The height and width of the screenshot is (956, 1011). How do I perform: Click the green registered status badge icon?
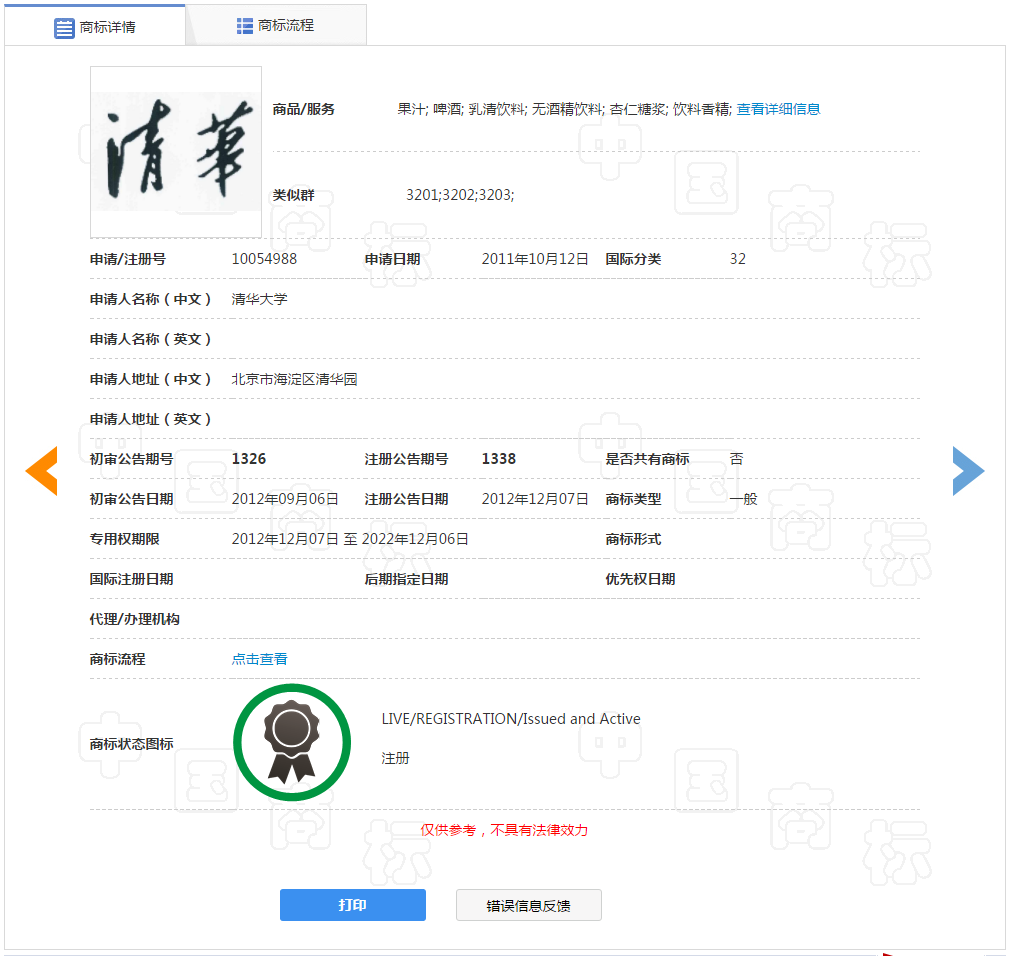click(x=292, y=743)
